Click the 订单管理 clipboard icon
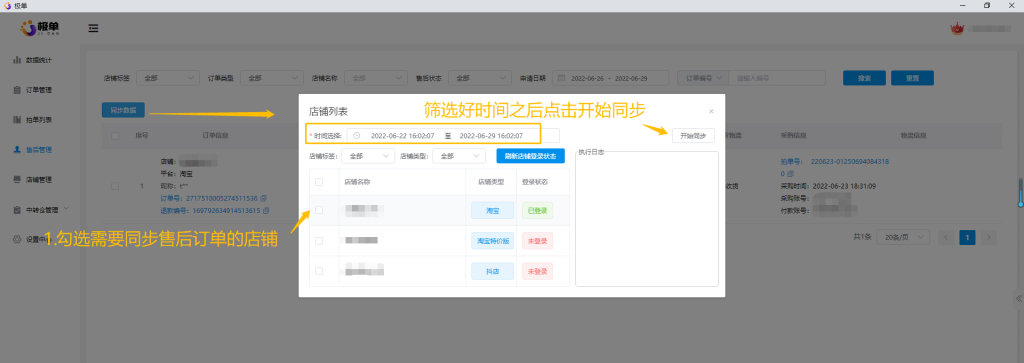The image size is (1024, 363). [x=17, y=90]
